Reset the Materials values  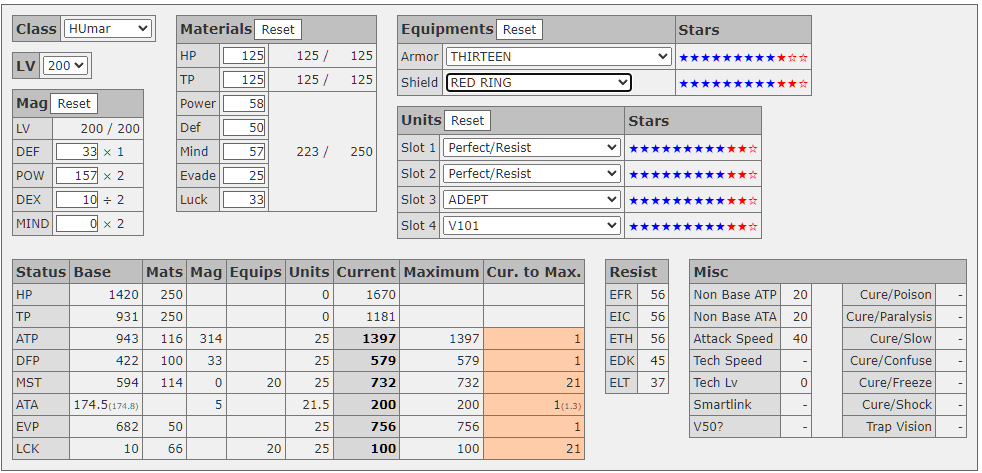point(278,29)
